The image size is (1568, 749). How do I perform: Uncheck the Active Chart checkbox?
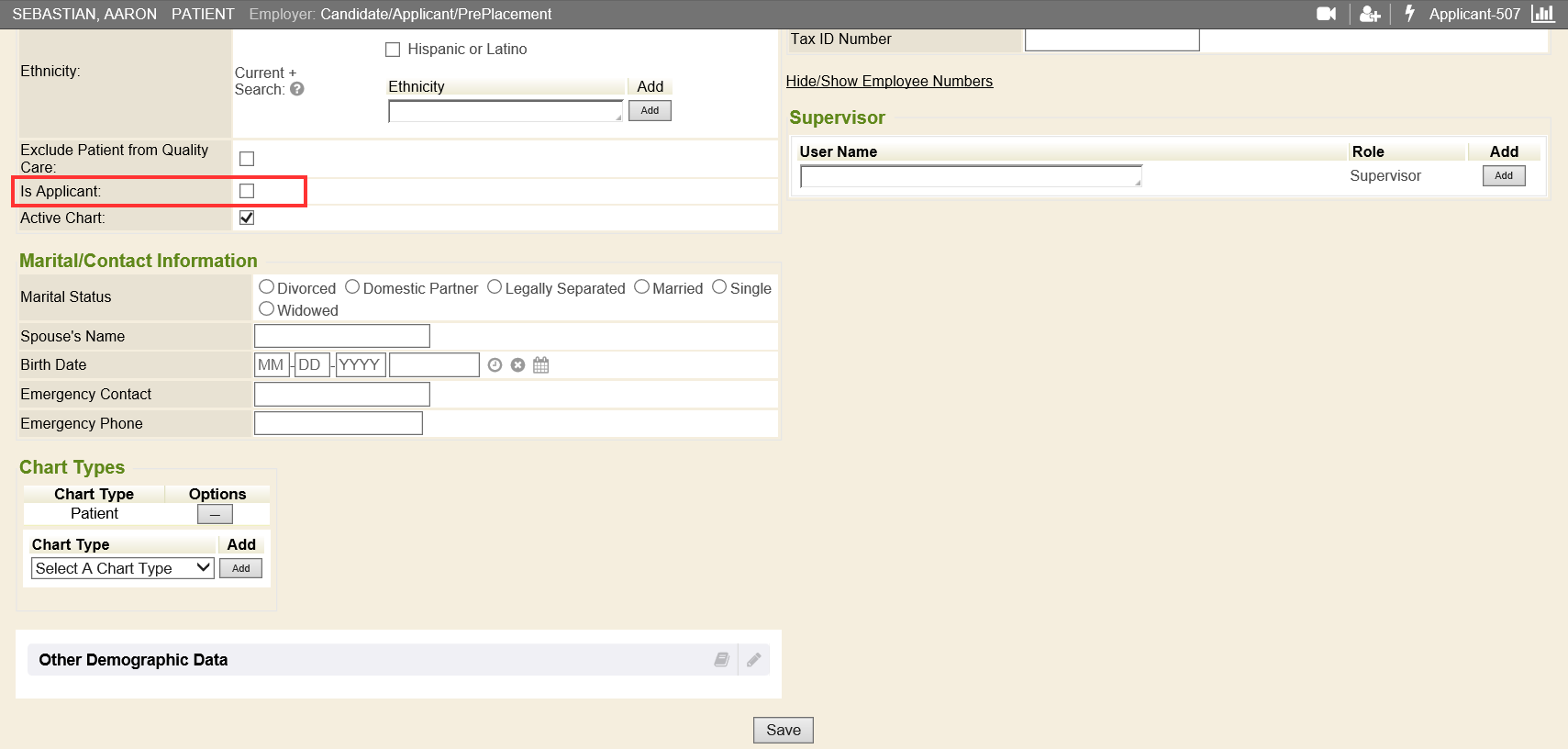pyautogui.click(x=247, y=218)
